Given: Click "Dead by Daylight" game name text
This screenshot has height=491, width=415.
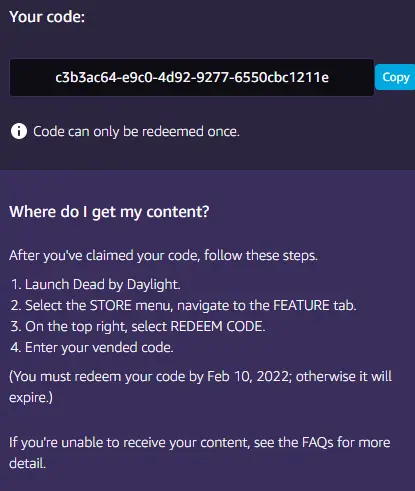Looking at the screenshot, I should click(x=126, y=284).
